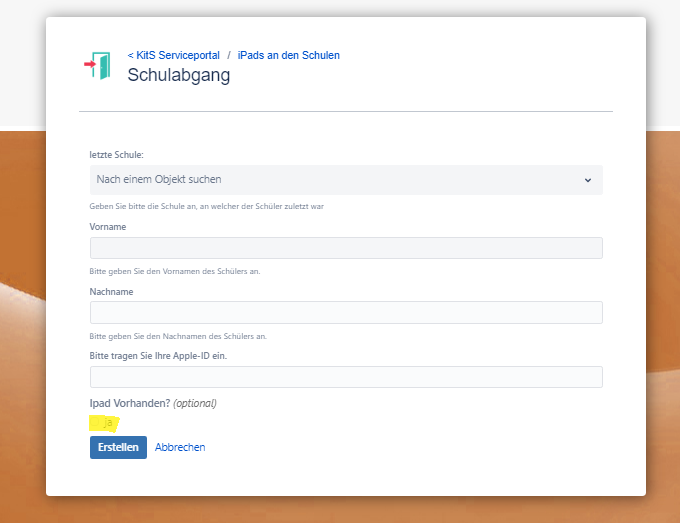Submit form with the Erstellen button
680x523 pixels.
click(x=118, y=447)
